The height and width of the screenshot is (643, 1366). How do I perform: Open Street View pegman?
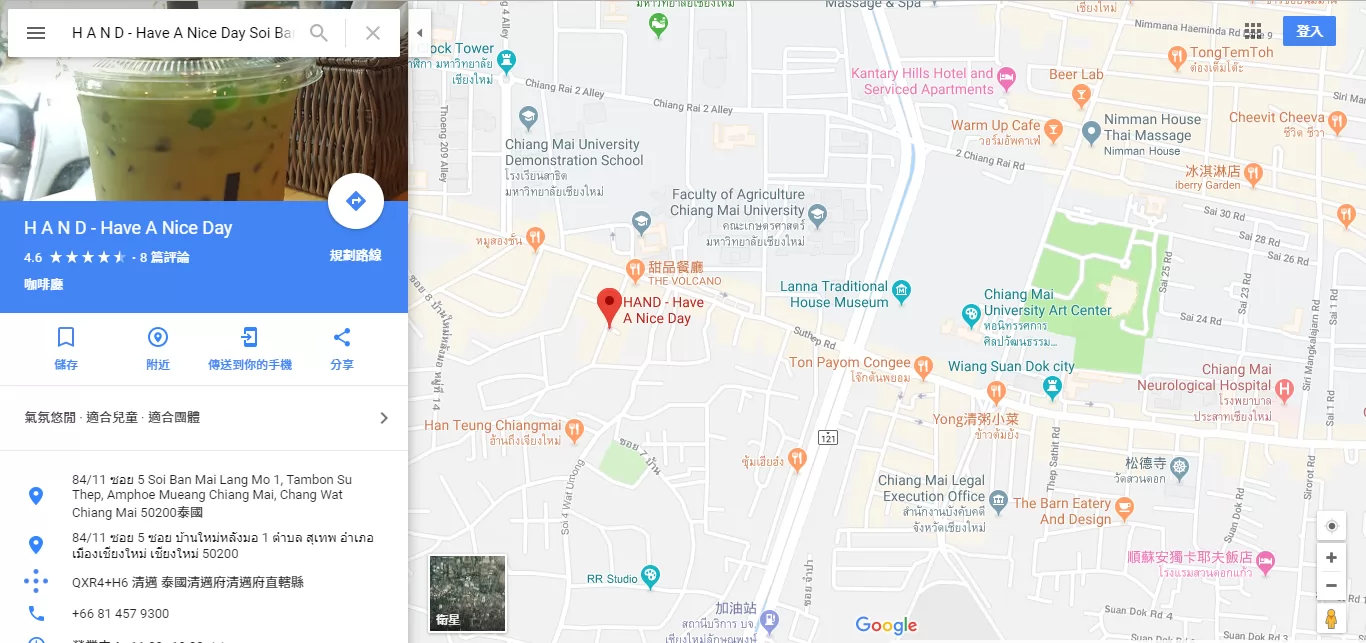[x=1331, y=619]
